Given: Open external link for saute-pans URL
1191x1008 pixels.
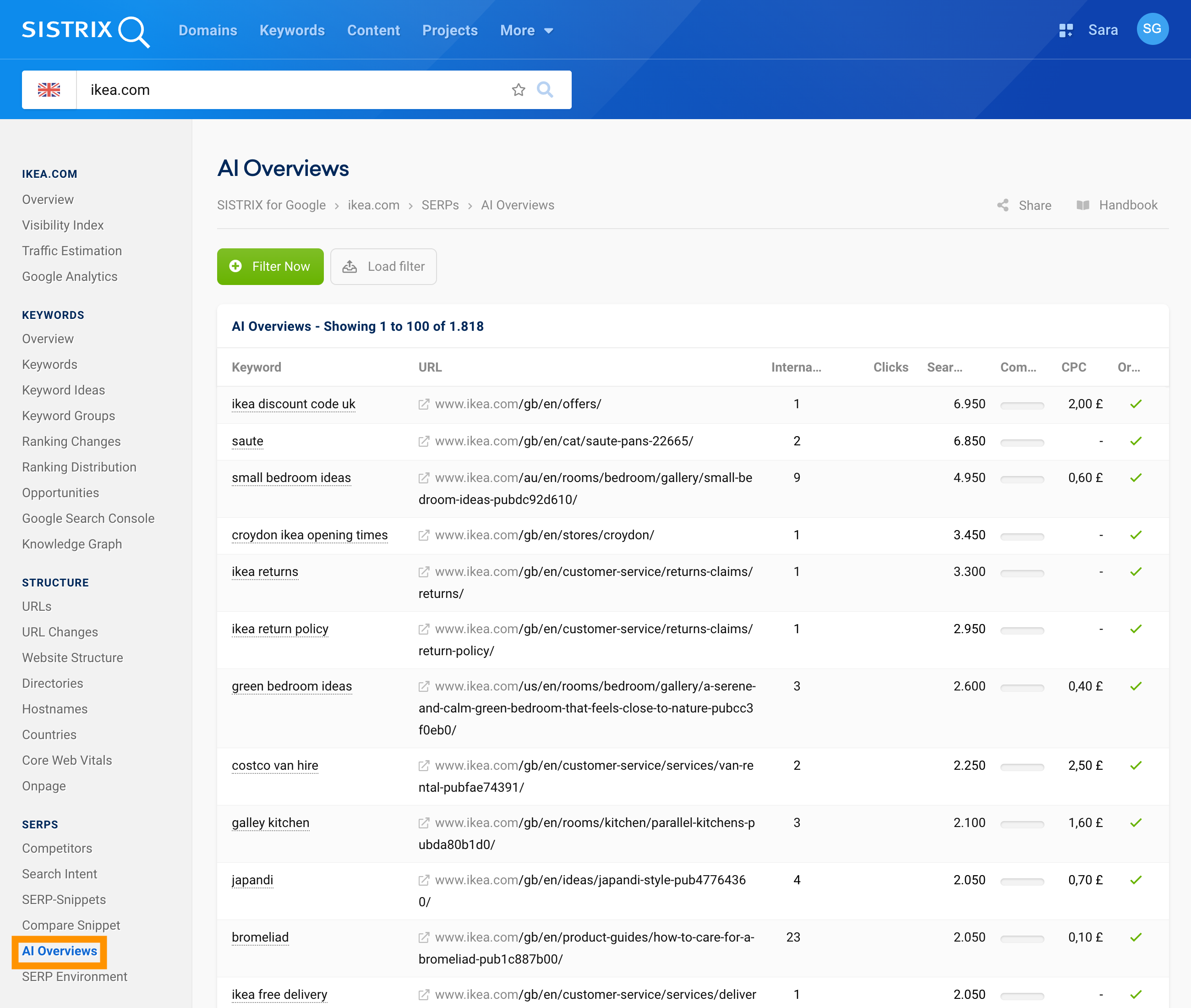Looking at the screenshot, I should (424, 441).
